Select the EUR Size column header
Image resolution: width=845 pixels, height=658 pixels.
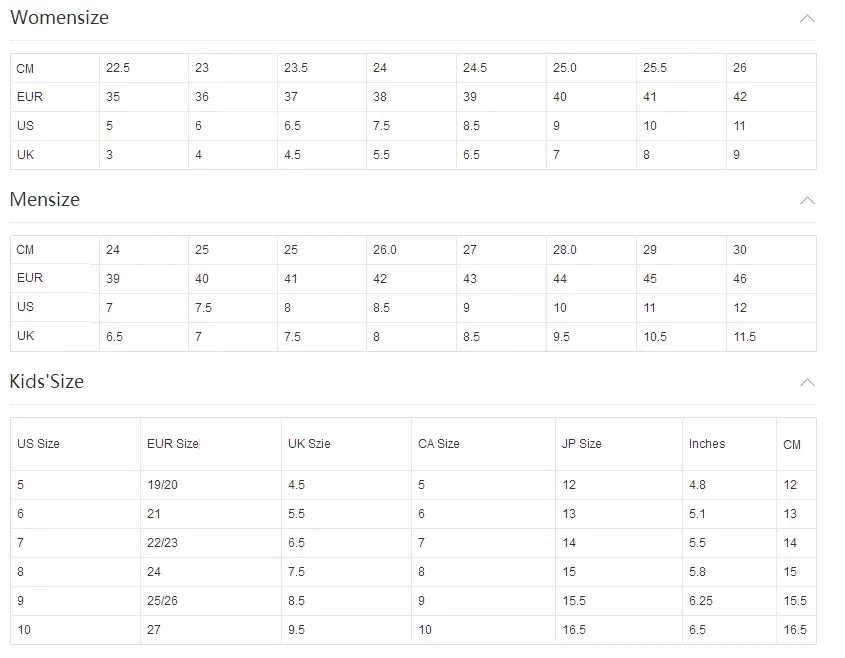(x=173, y=444)
